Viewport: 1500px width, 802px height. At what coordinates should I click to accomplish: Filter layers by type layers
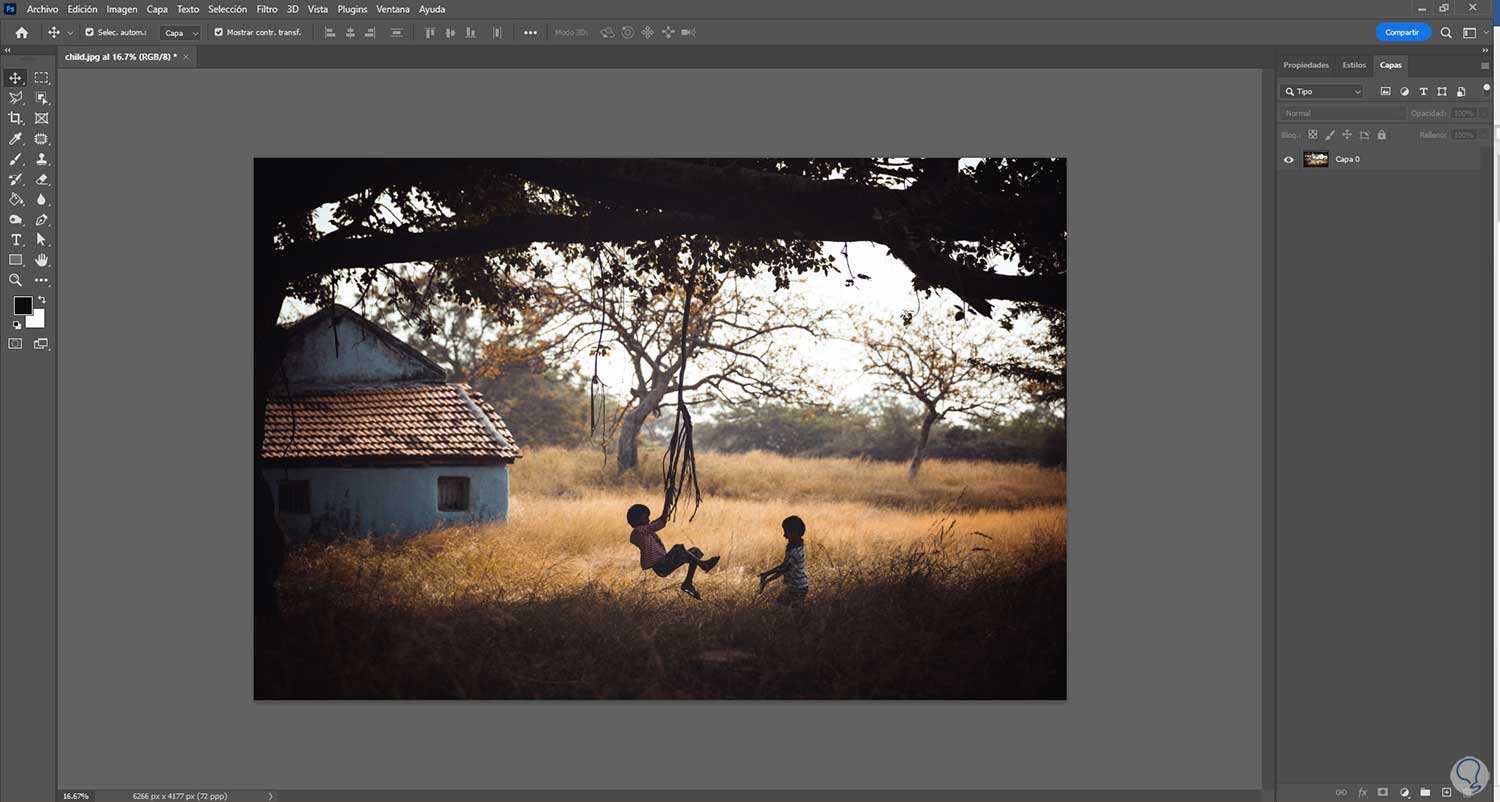coord(1423,91)
